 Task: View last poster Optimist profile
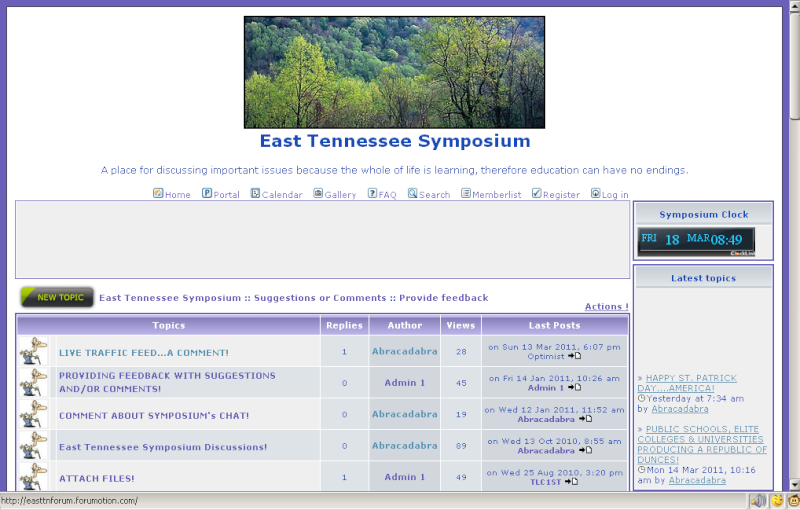(546, 356)
